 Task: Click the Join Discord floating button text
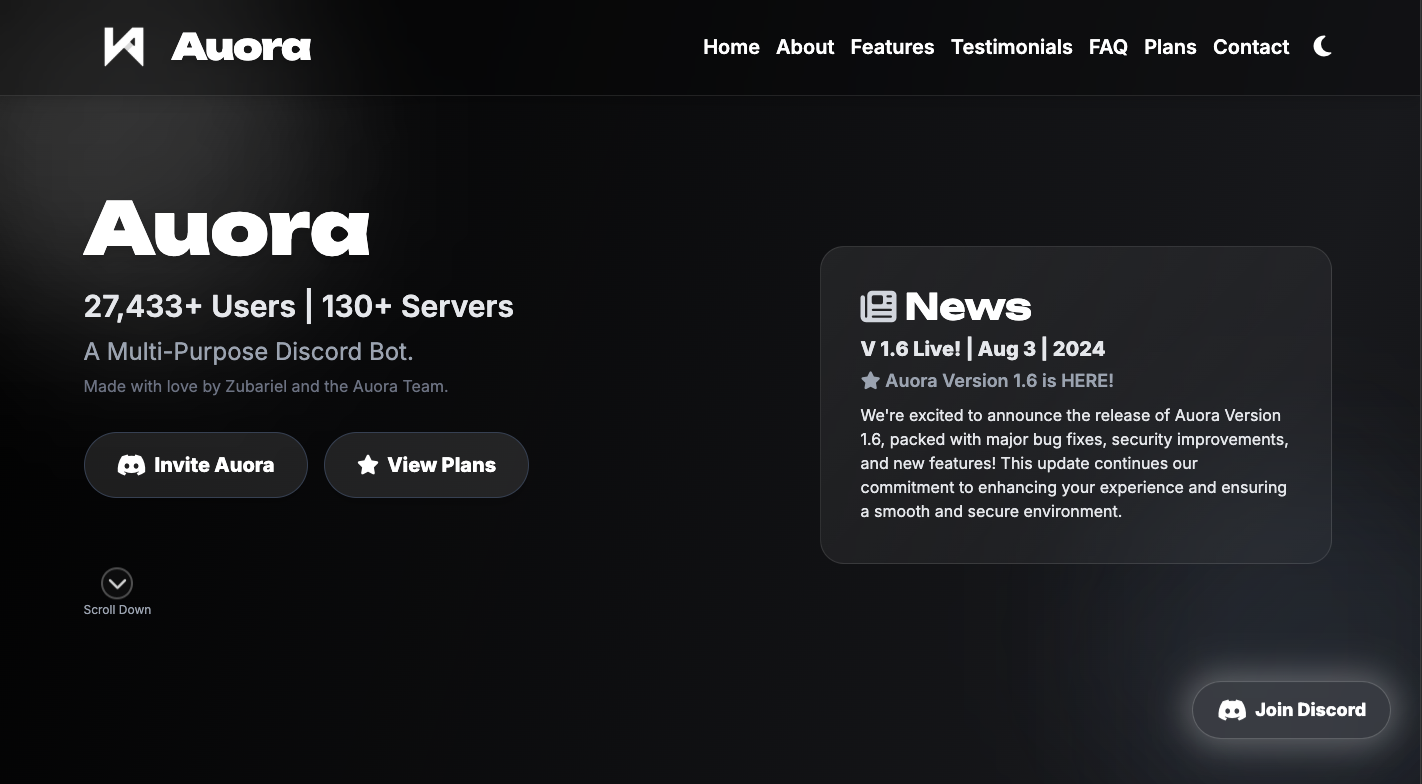[1310, 710]
